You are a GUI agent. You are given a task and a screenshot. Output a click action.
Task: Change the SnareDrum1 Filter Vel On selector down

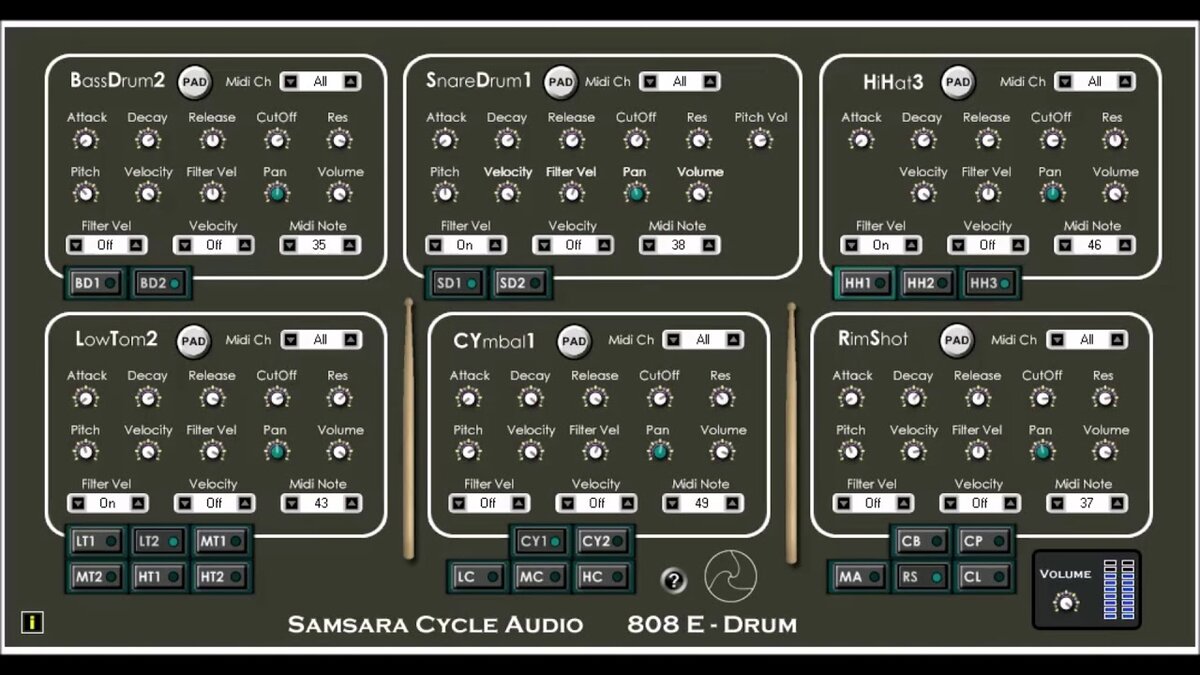435,245
